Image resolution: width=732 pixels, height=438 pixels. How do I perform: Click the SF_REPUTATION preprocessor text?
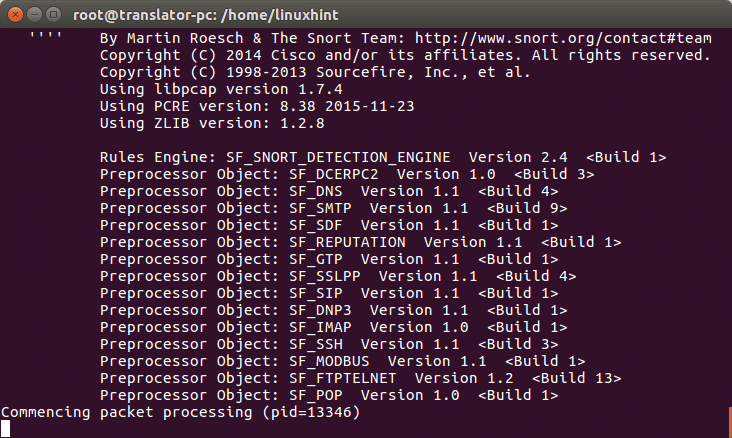click(x=347, y=242)
